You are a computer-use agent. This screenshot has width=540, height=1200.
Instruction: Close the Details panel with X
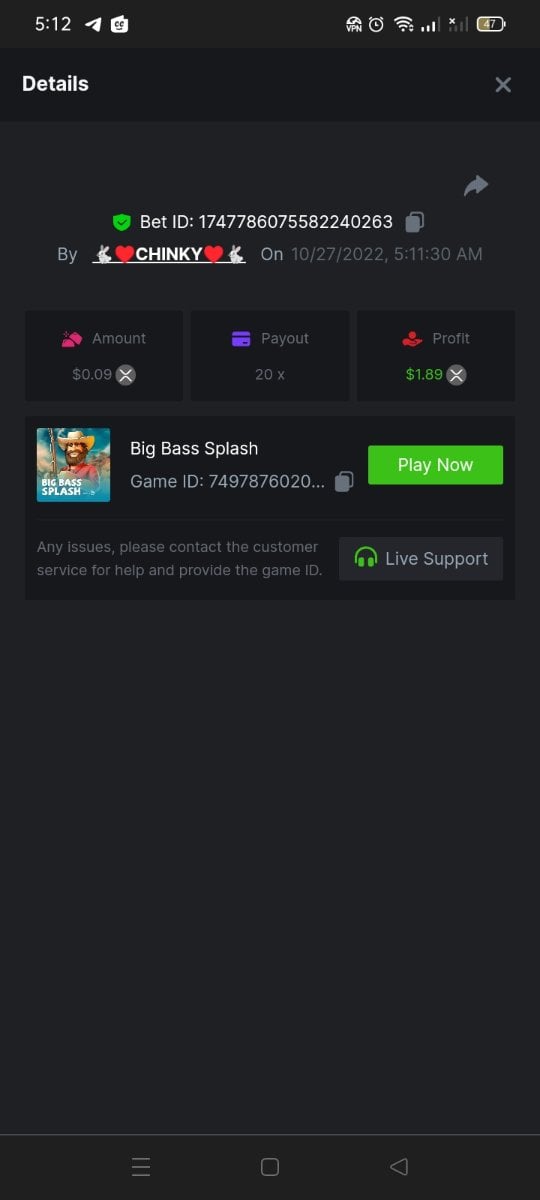point(503,85)
